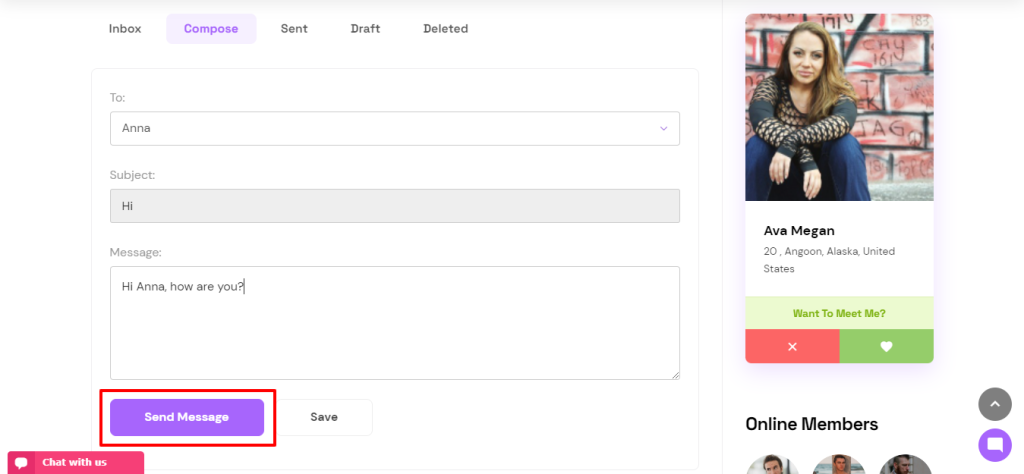Viewport: 1024px width, 474px height.
Task: Open Ava Megan's profile name link
Action: coord(799,230)
